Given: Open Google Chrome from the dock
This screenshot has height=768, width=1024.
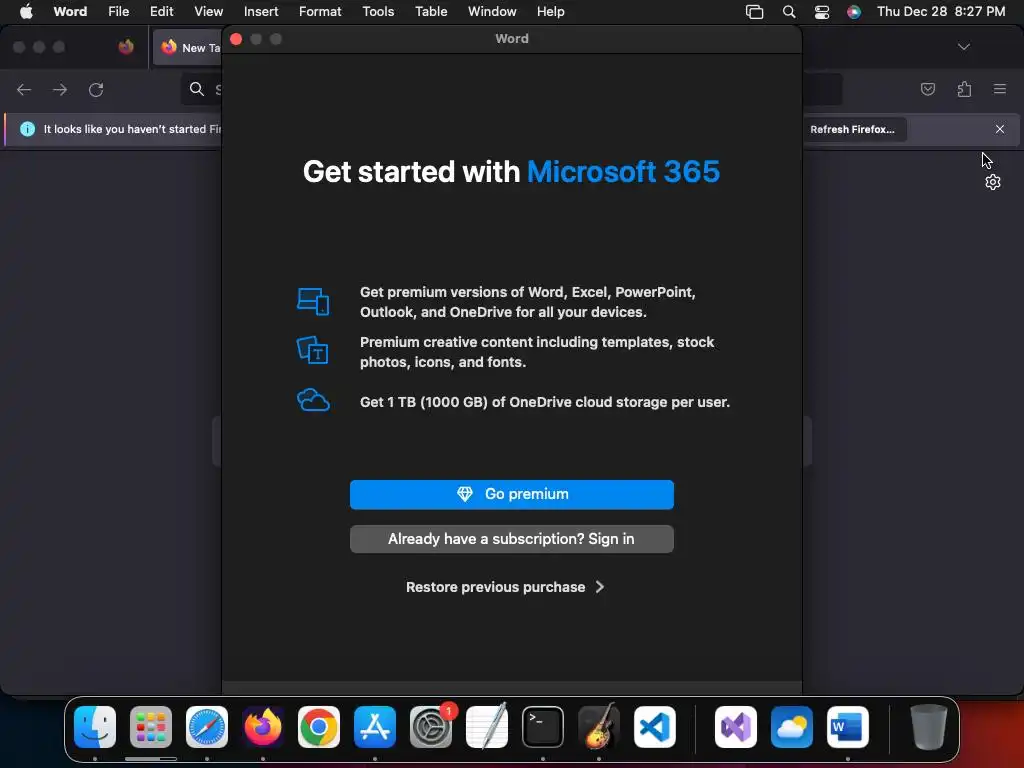Looking at the screenshot, I should point(319,726).
